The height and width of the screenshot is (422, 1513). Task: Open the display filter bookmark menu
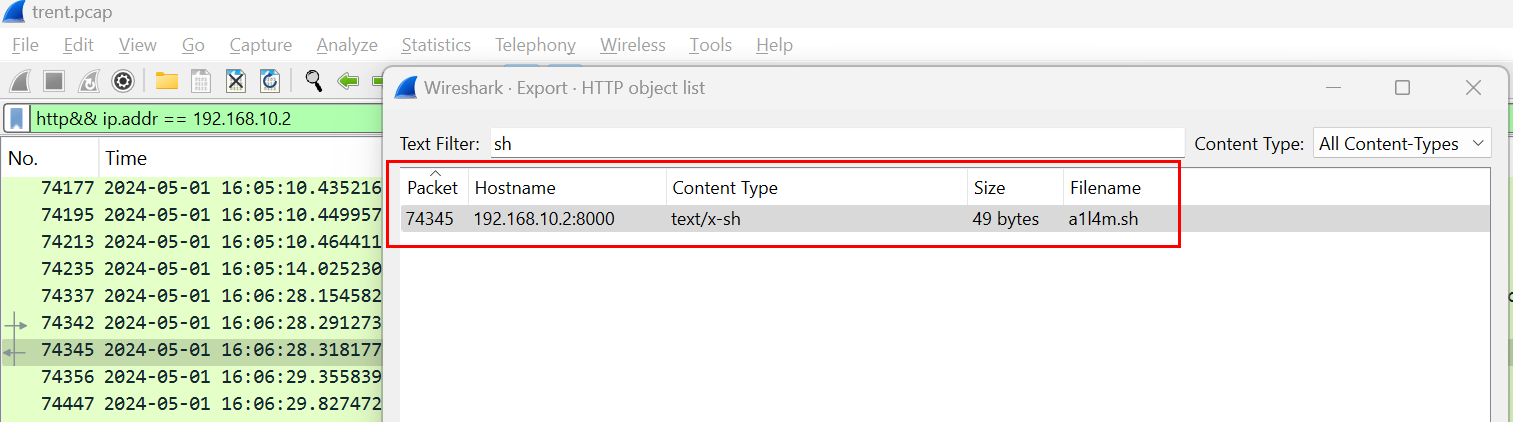click(x=17, y=119)
